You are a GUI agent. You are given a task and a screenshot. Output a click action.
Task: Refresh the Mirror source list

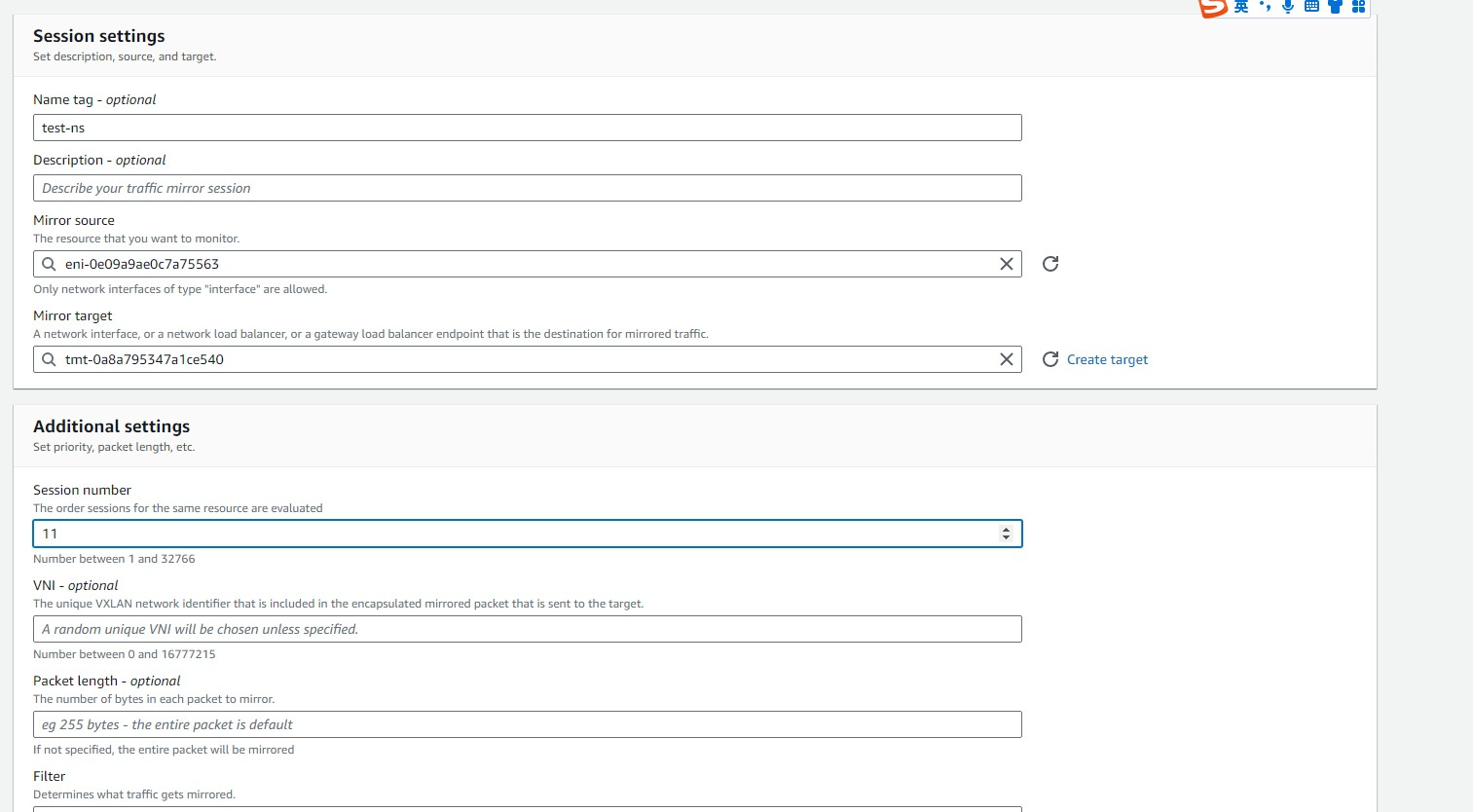point(1050,264)
